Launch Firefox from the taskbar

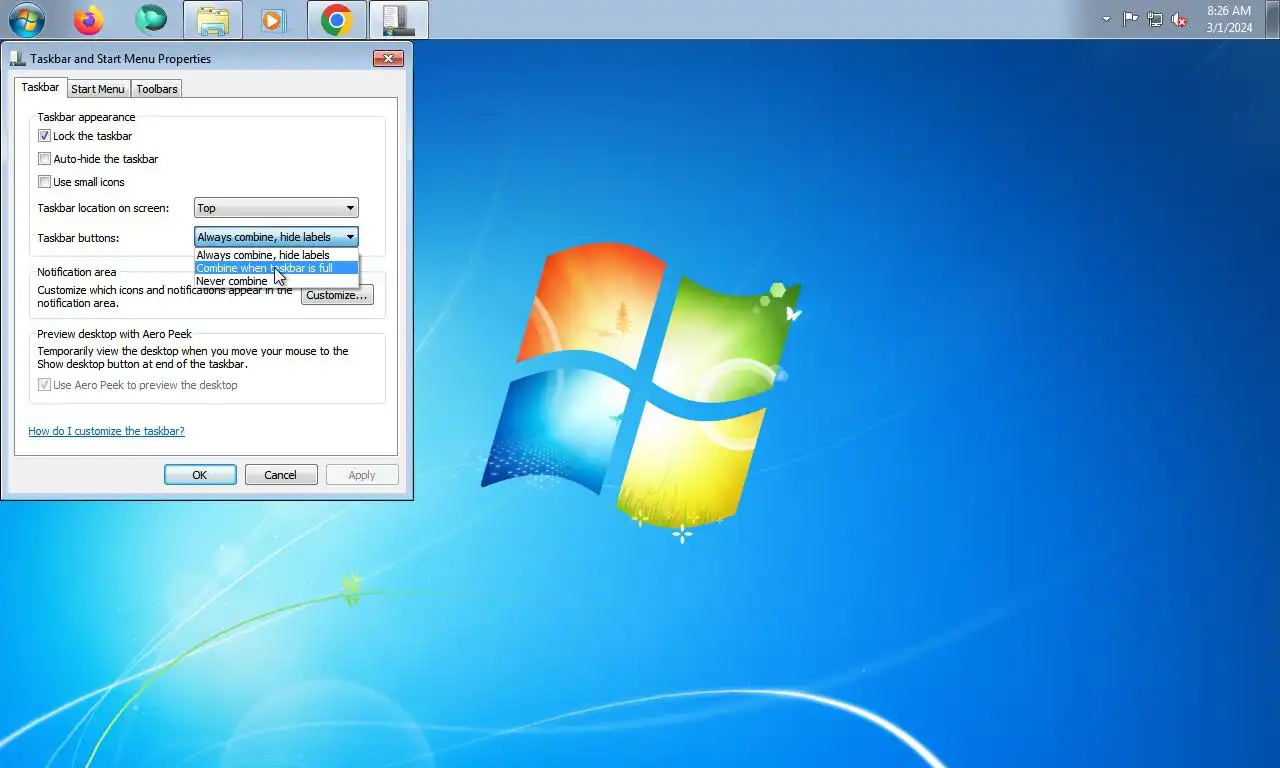[x=89, y=19]
